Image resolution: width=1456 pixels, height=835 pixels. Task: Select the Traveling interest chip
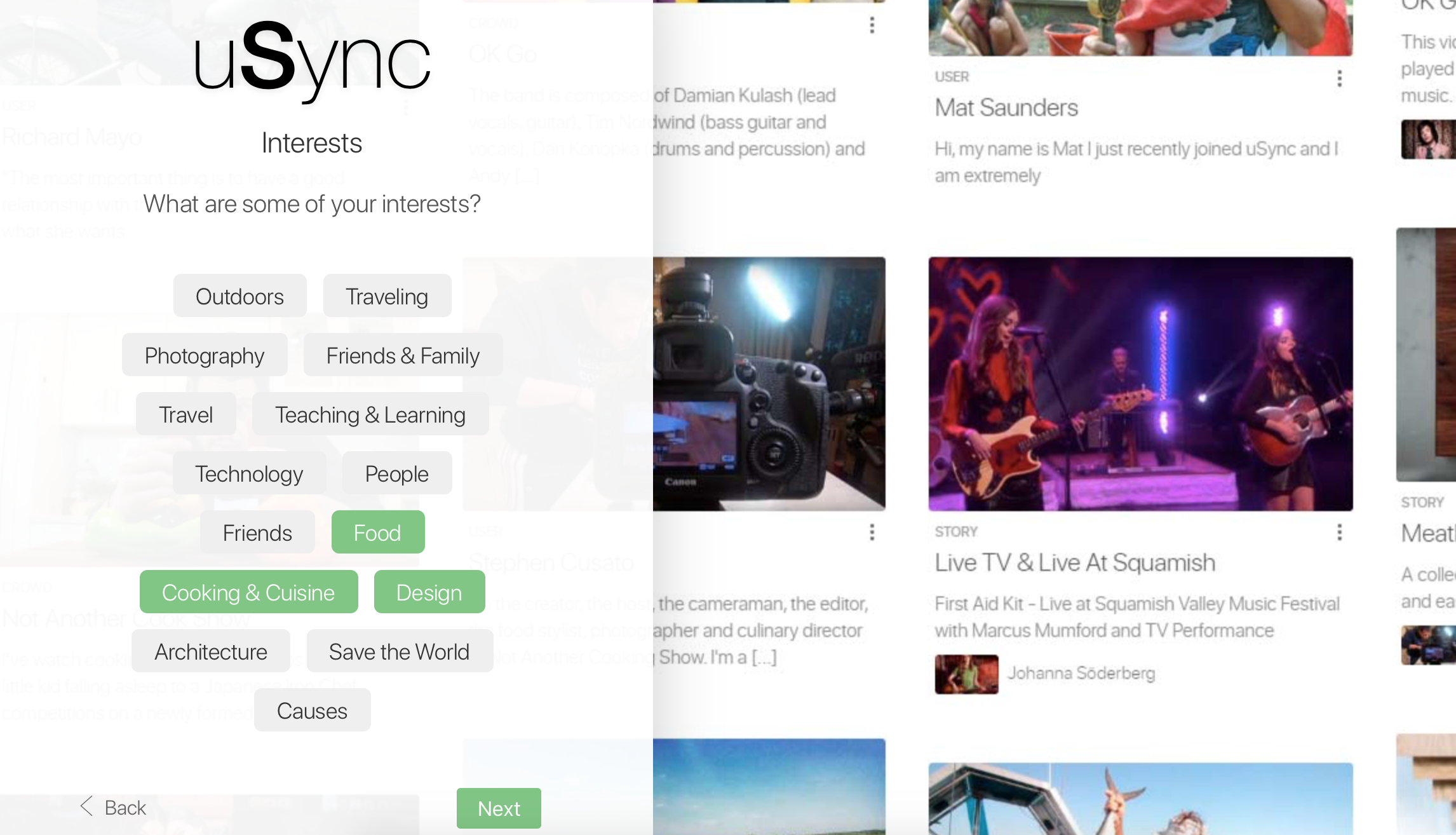coord(387,296)
